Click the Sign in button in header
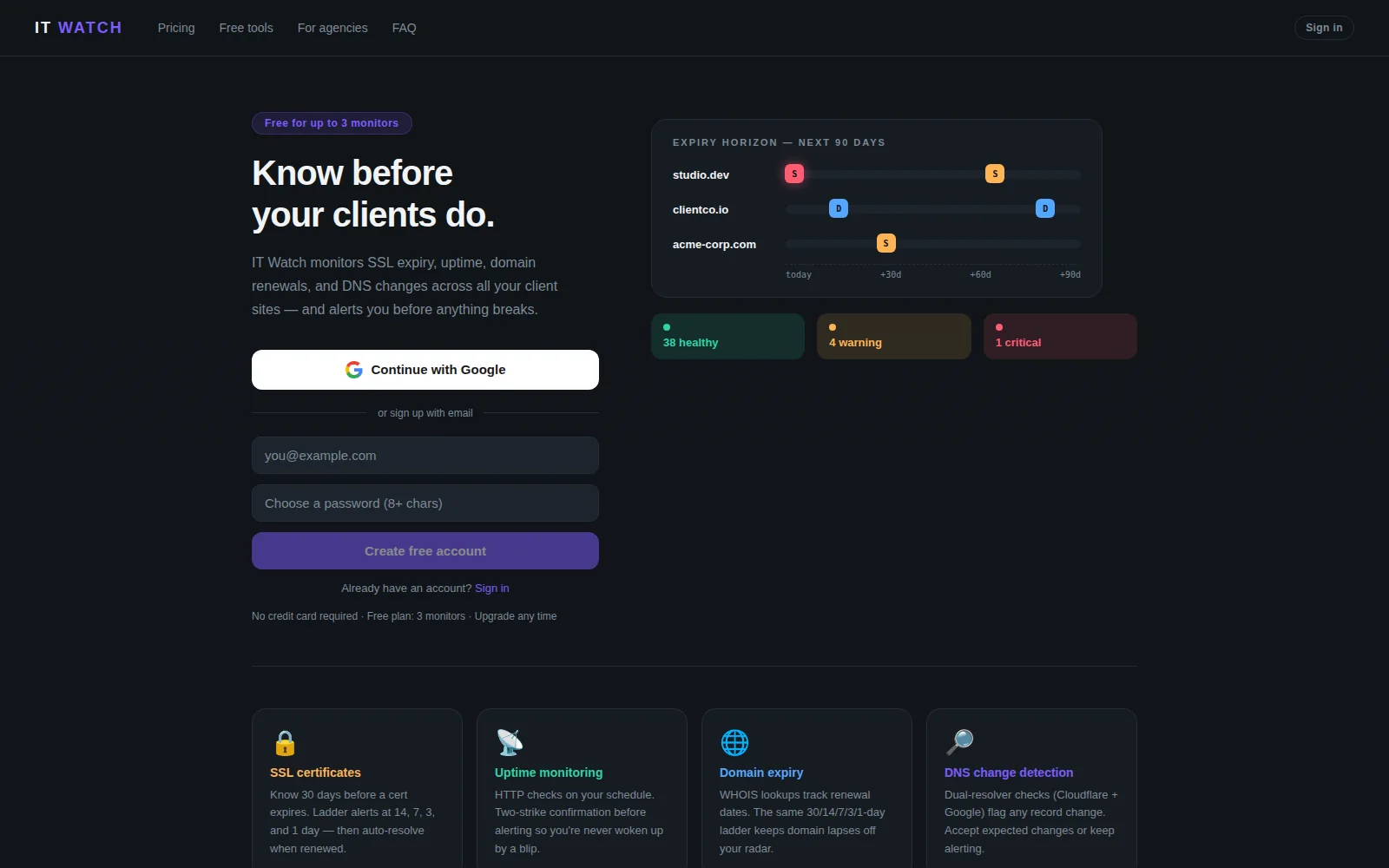Screen dimensions: 1389x868 point(1324,28)
